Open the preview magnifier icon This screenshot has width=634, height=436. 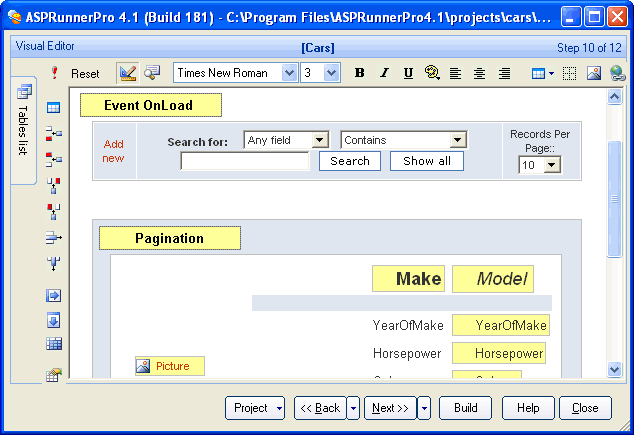(x=152, y=73)
